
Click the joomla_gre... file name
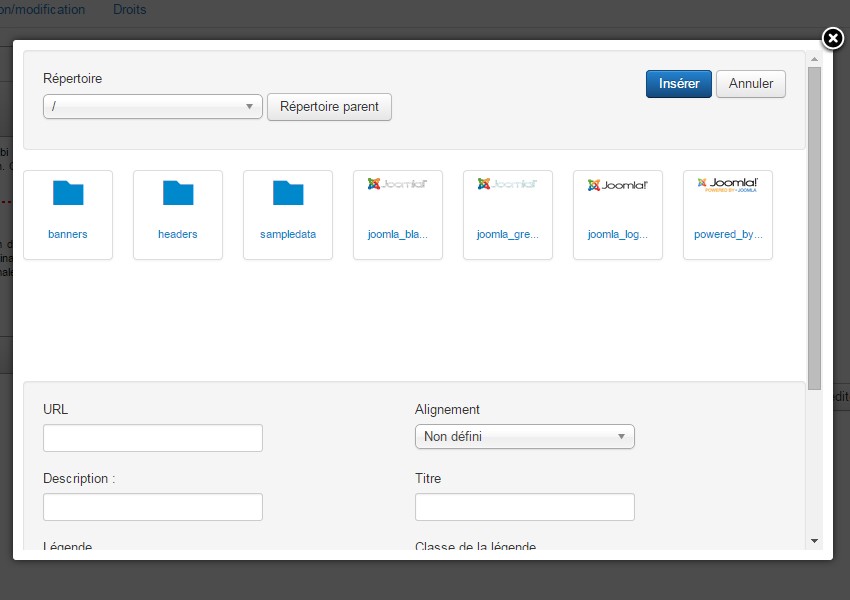click(507, 234)
